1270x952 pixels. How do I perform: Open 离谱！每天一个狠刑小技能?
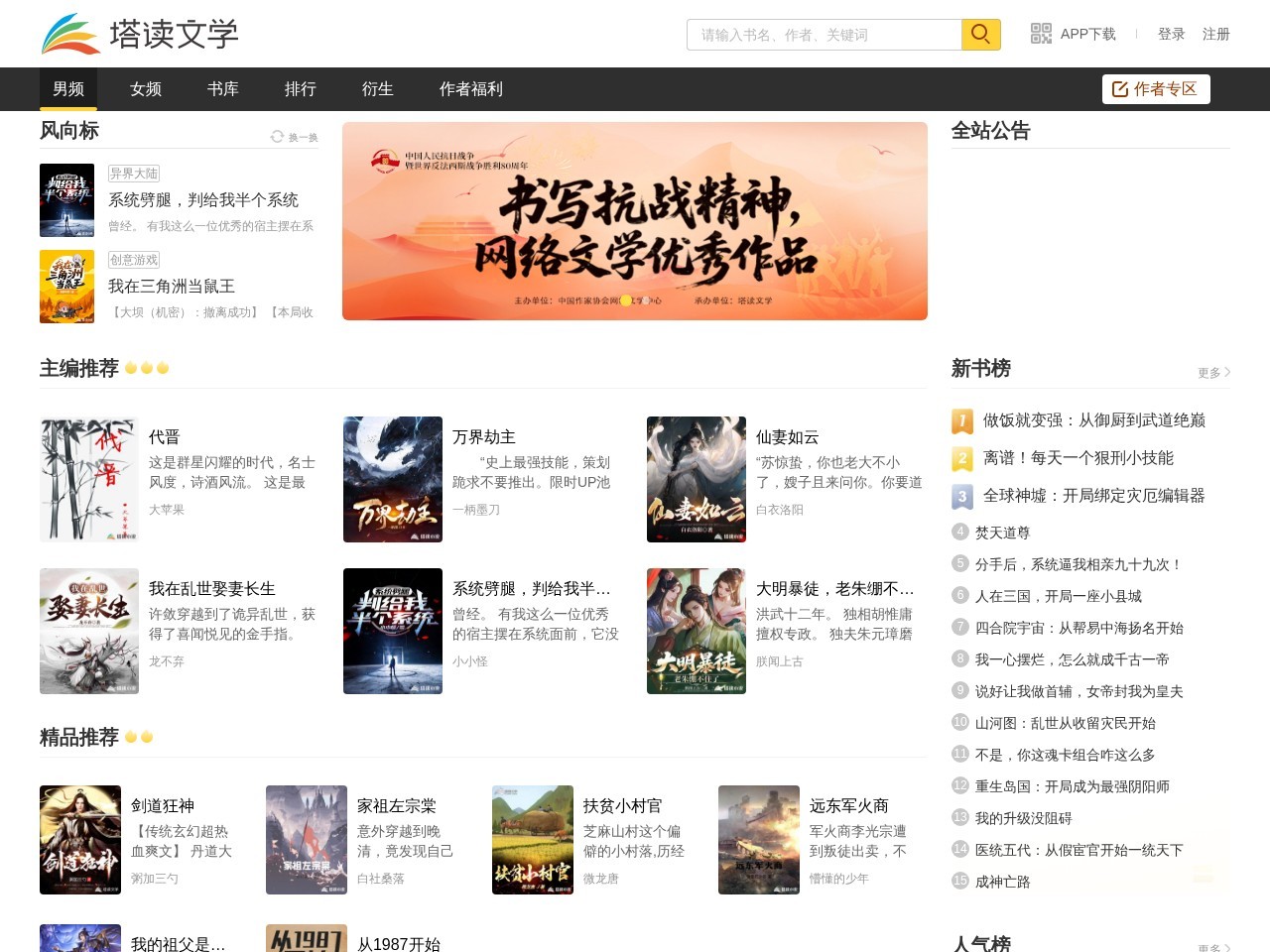coord(1079,458)
